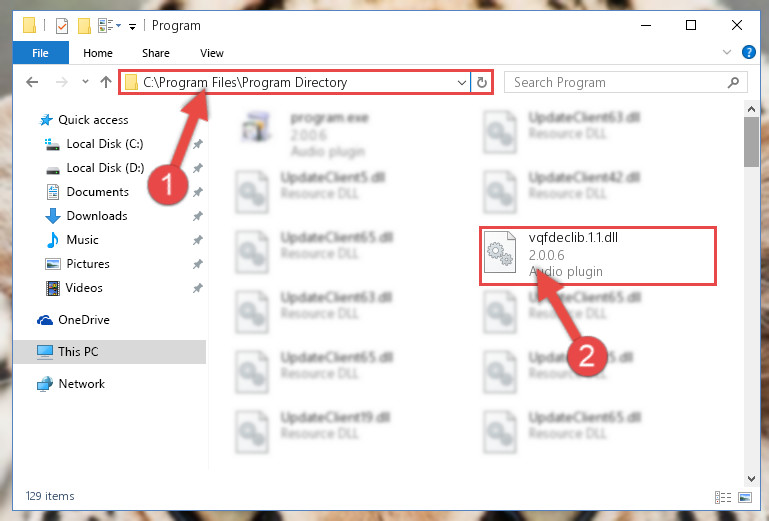Toggle pin next to Downloads
Image resolution: width=769 pixels, height=521 pixels.
198,216
